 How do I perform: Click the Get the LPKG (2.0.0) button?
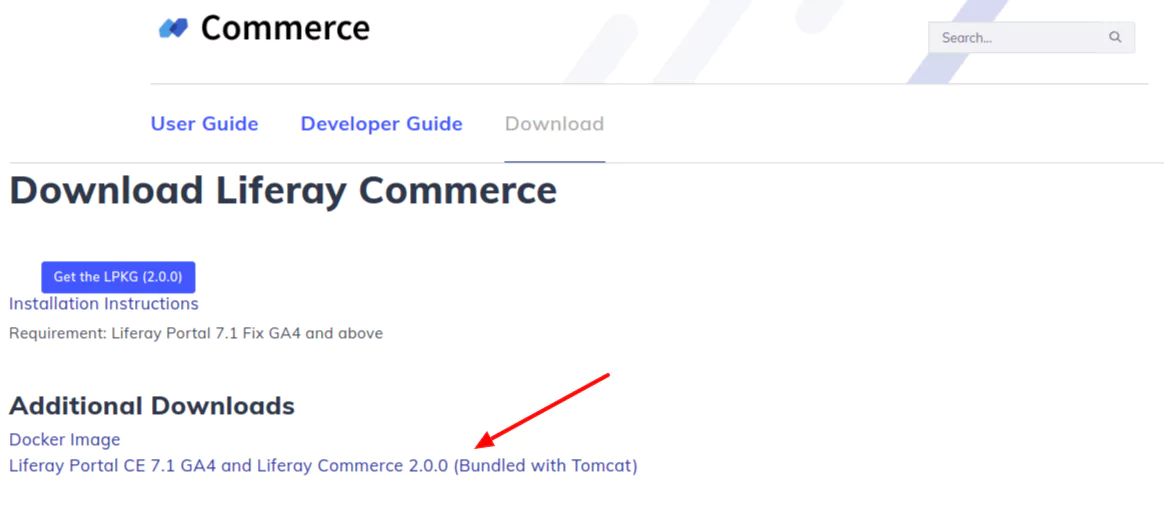[118, 277]
